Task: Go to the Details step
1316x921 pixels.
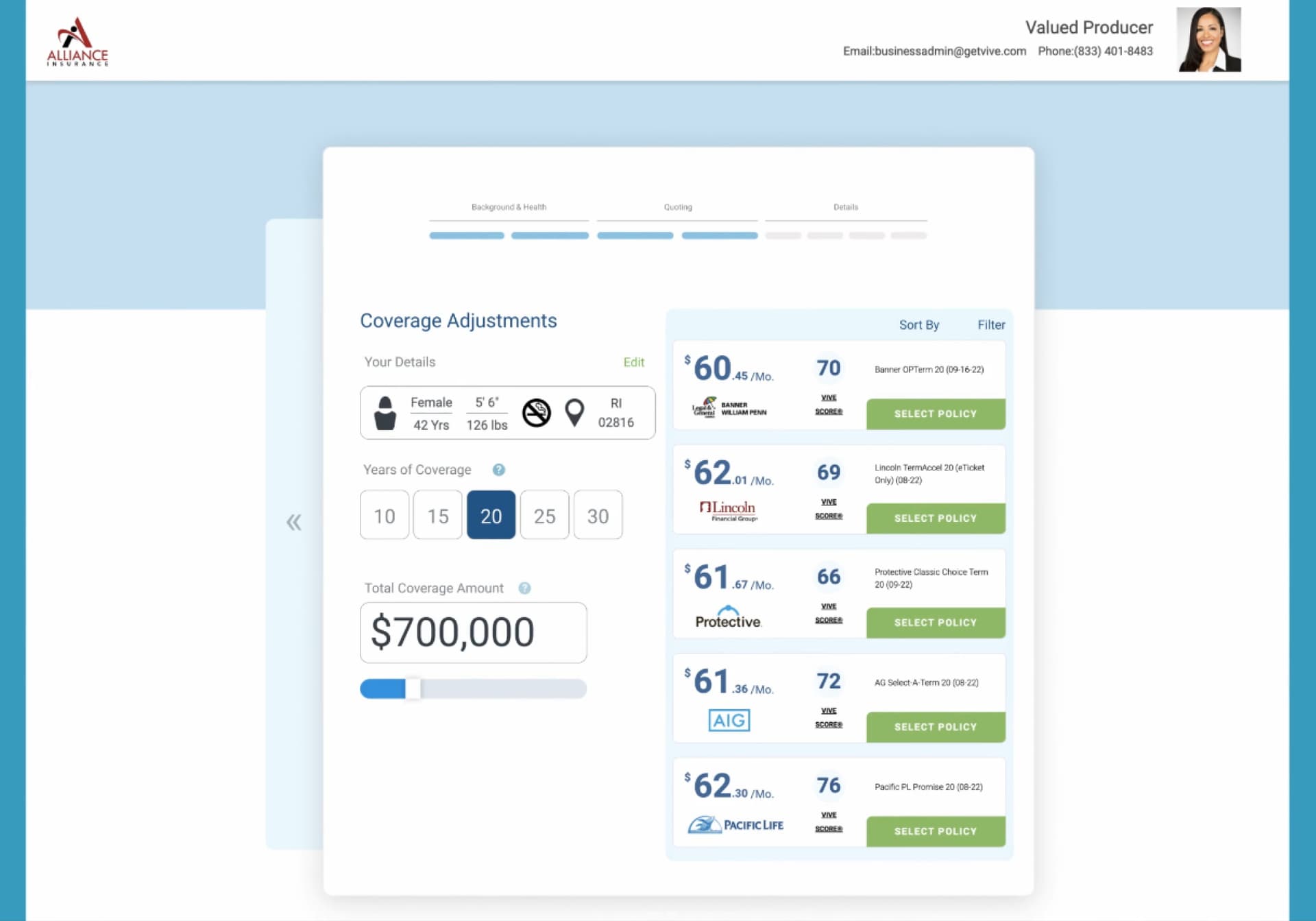Action: coord(845,207)
